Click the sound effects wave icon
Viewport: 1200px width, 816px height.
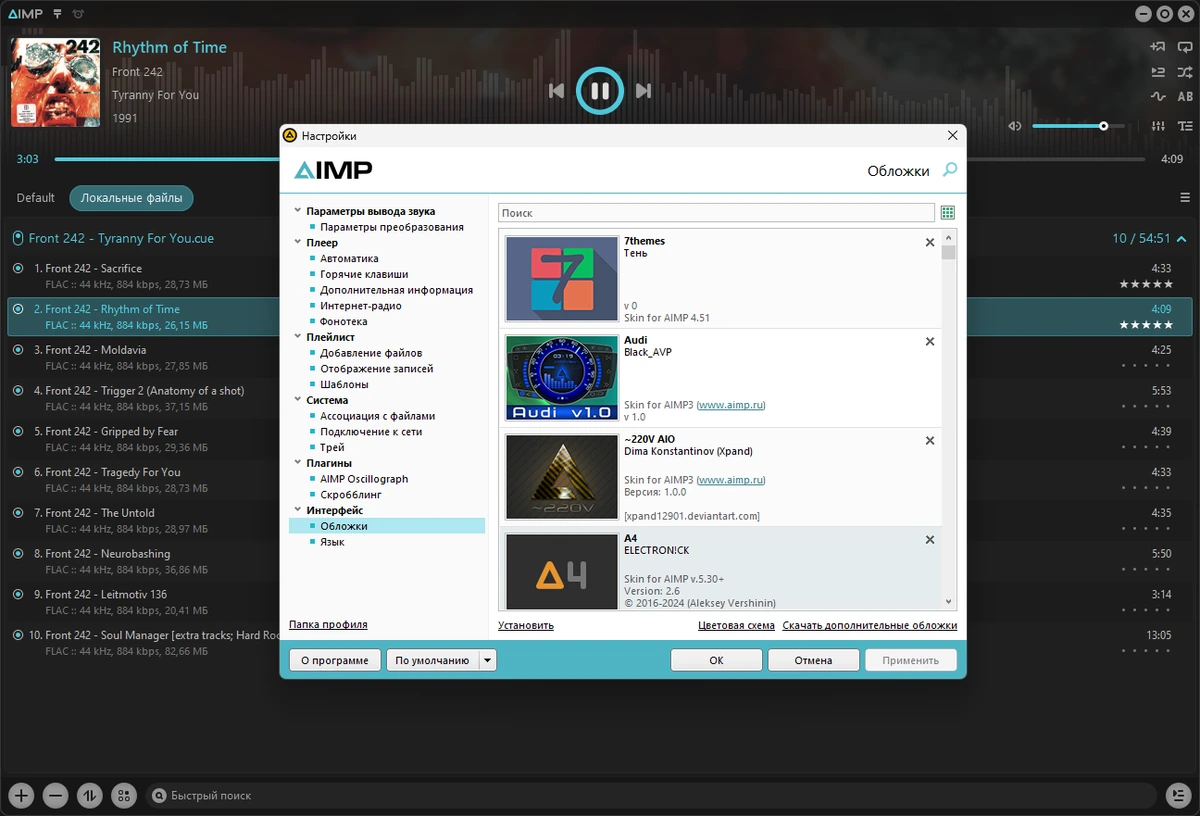click(x=1158, y=97)
